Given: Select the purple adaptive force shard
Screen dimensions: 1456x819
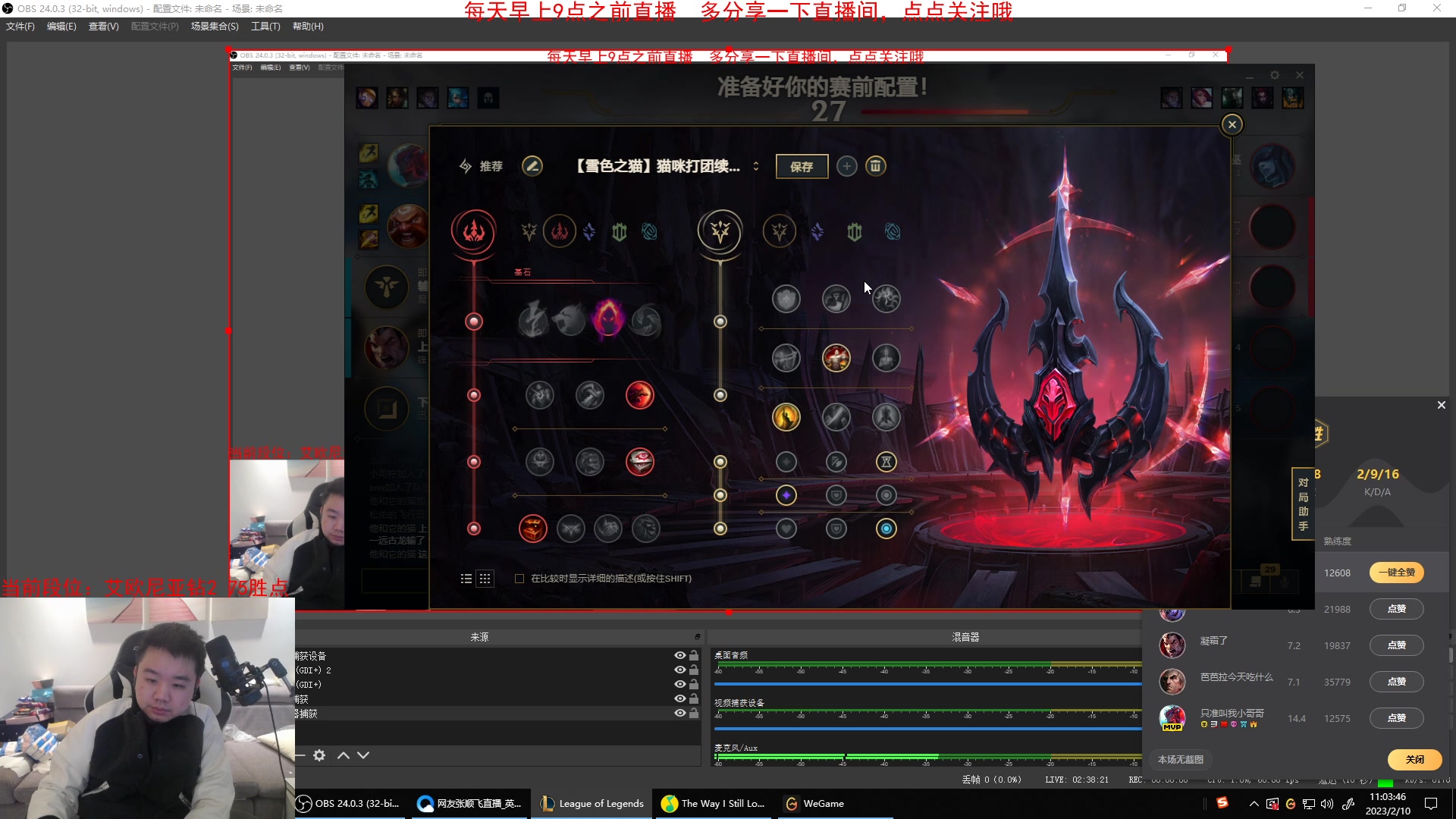Looking at the screenshot, I should tap(786, 495).
